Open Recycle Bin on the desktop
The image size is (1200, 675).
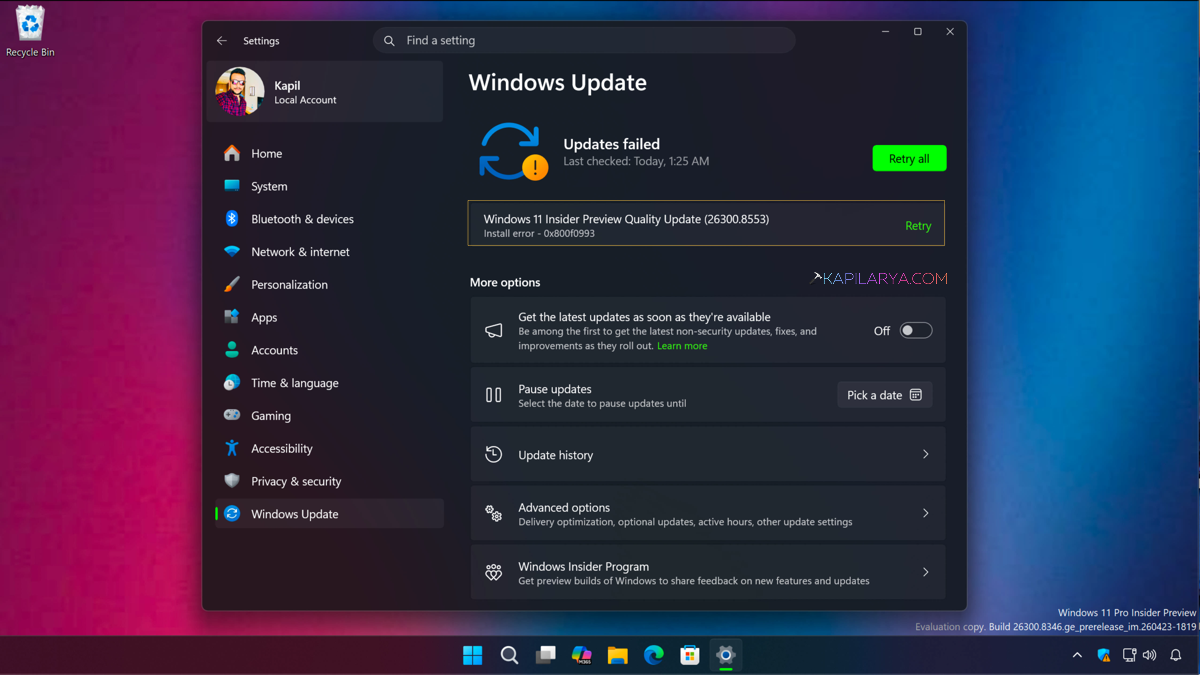pyautogui.click(x=30, y=31)
